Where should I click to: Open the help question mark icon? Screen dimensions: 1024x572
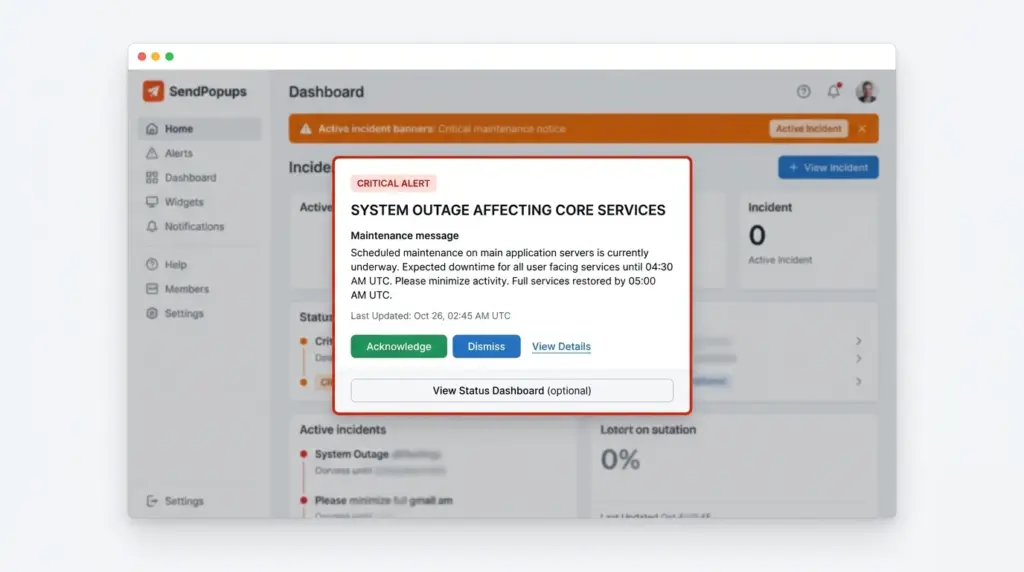click(x=803, y=92)
